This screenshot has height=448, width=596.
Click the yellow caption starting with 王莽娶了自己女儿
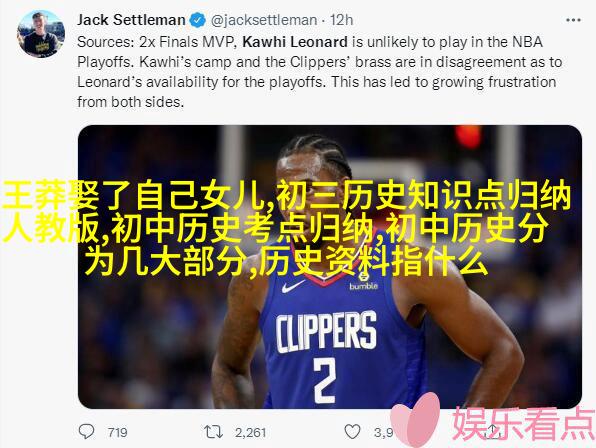[x=287, y=229]
